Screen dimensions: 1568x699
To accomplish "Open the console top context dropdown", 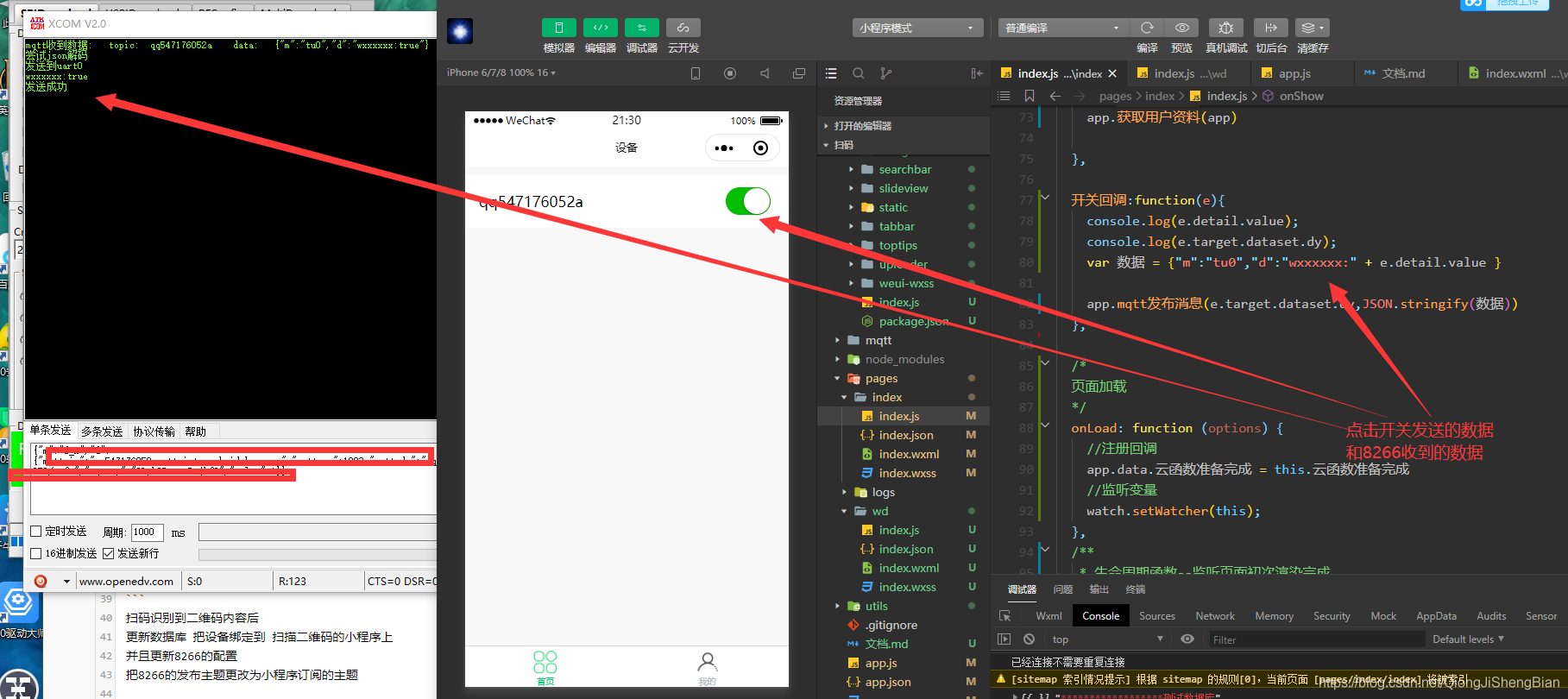I will [1107, 639].
